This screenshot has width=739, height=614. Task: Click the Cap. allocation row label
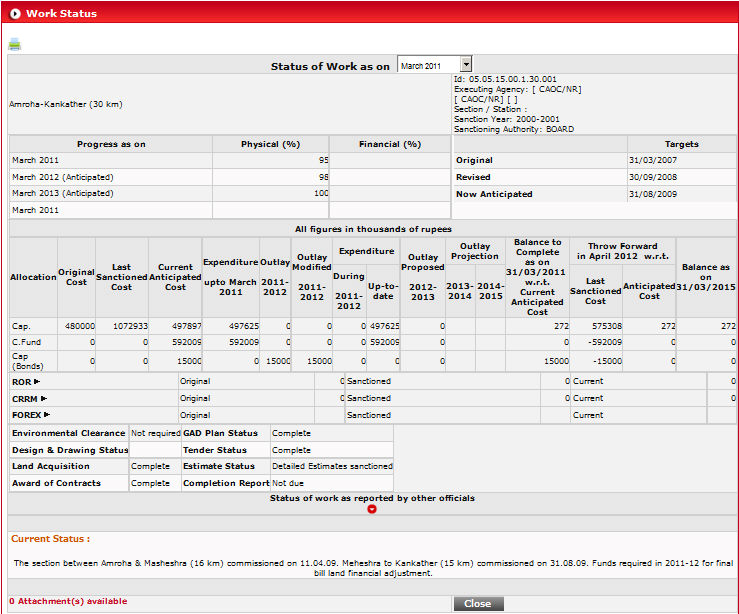(x=21, y=326)
